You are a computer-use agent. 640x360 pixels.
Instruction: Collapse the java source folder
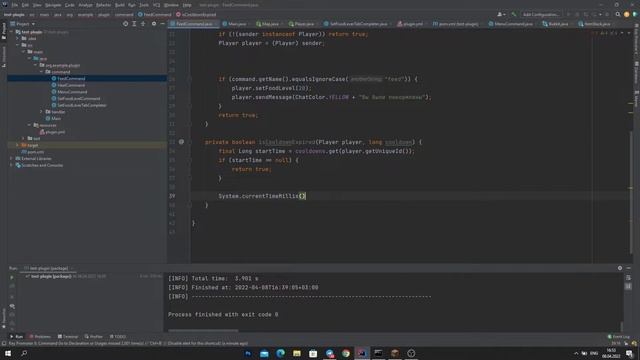(x=30, y=58)
